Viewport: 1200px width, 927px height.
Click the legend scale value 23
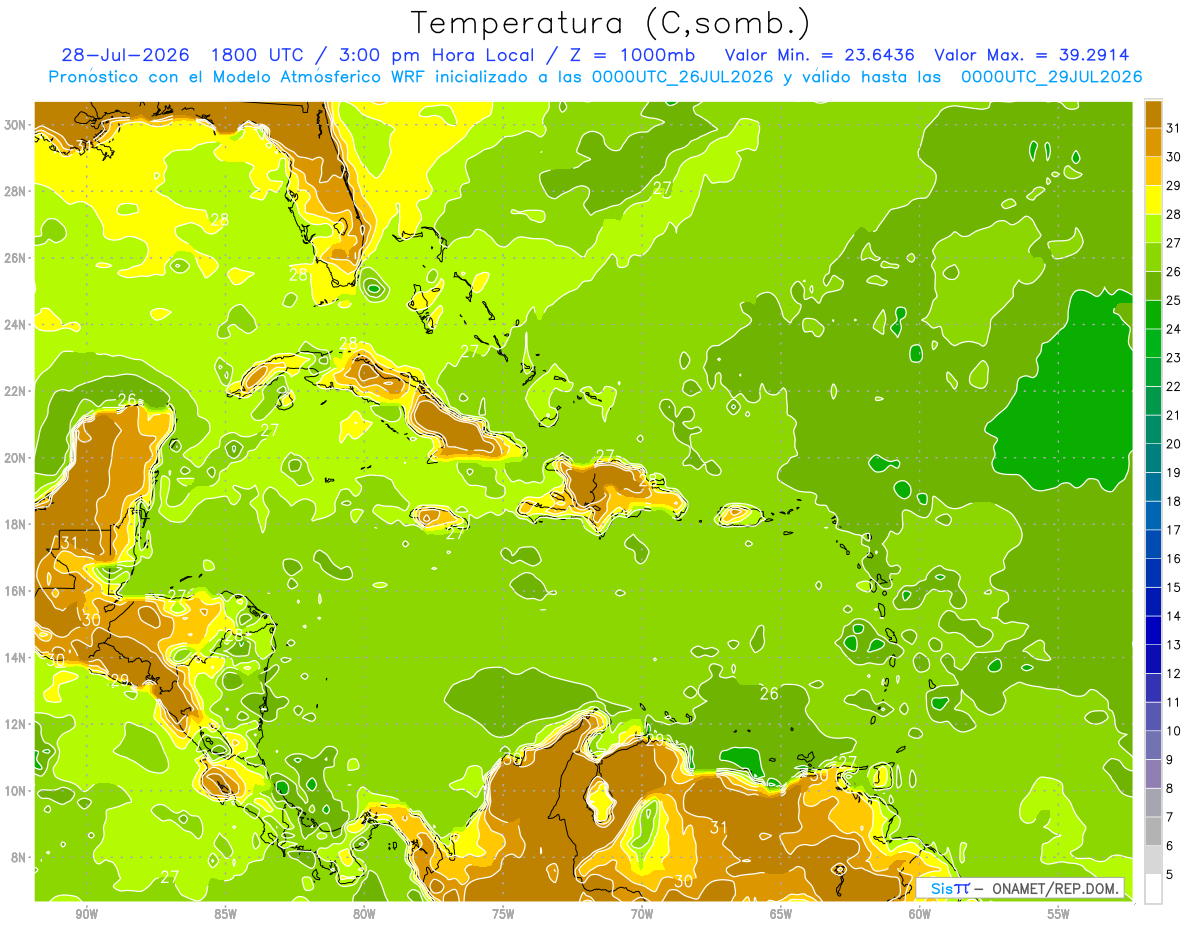point(1174,358)
